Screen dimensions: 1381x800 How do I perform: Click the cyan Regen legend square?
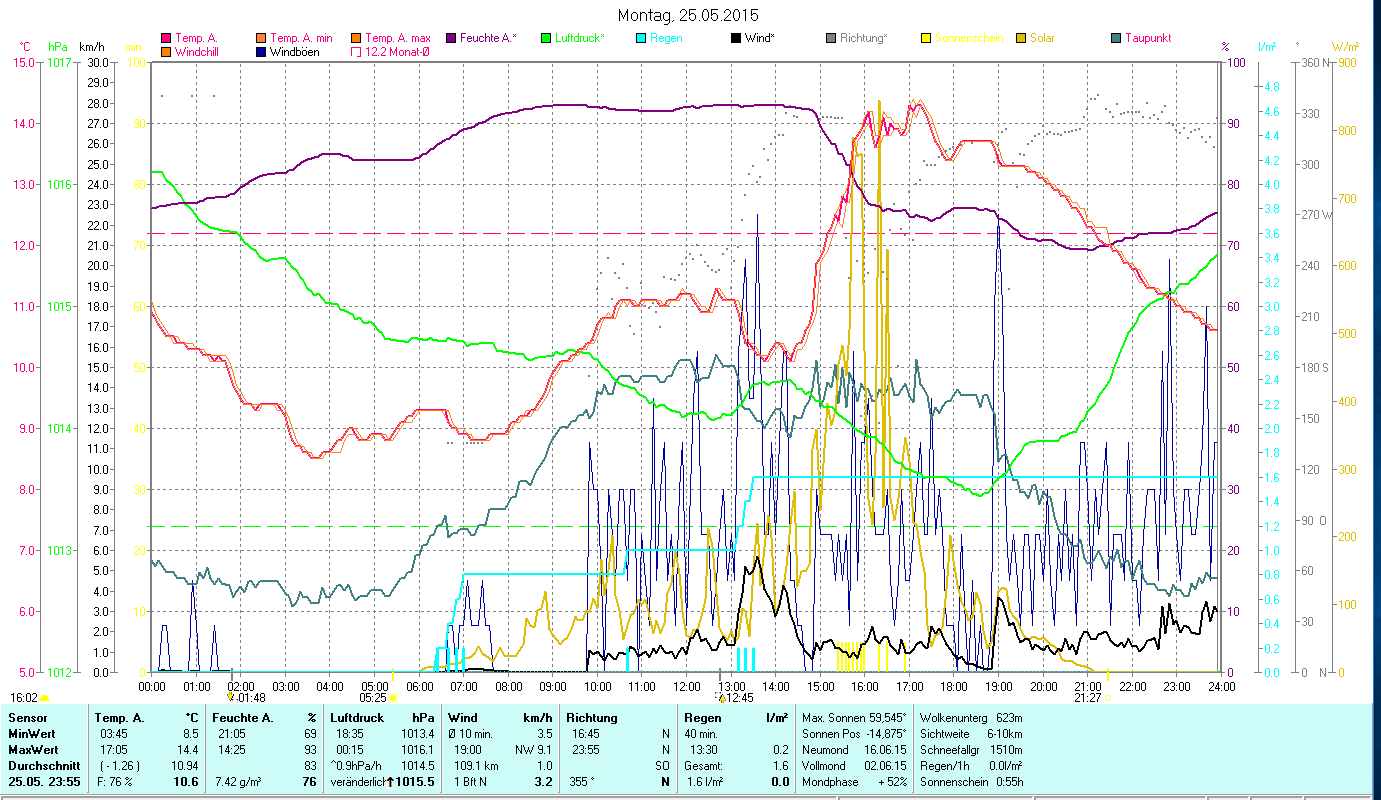pyautogui.click(x=640, y=38)
